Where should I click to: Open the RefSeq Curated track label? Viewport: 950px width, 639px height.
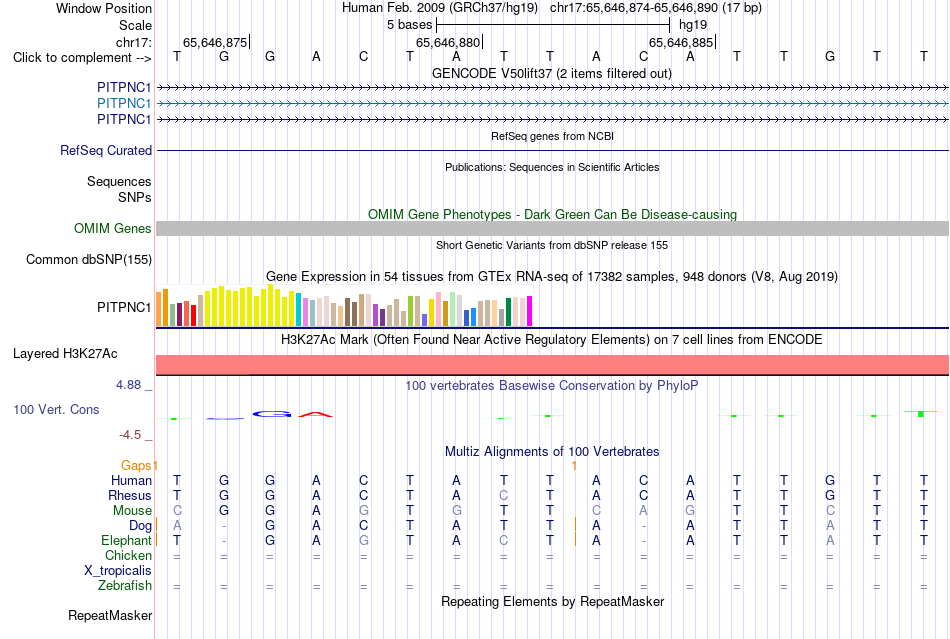point(105,150)
